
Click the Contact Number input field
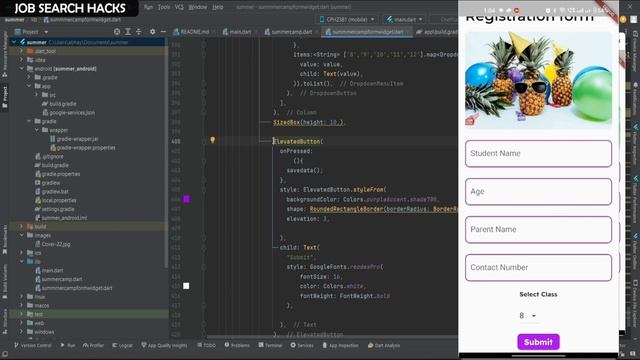[538, 267]
